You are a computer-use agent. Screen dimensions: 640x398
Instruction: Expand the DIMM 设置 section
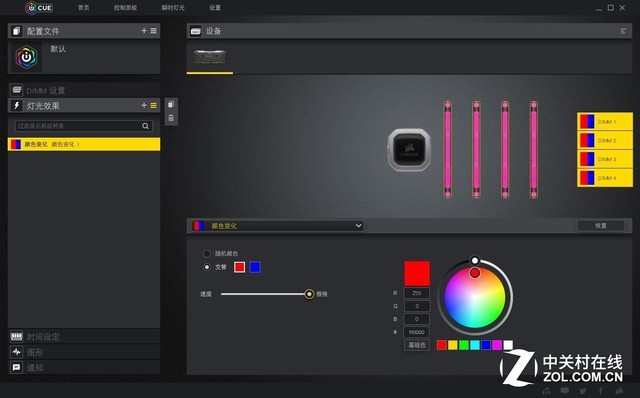tap(84, 90)
